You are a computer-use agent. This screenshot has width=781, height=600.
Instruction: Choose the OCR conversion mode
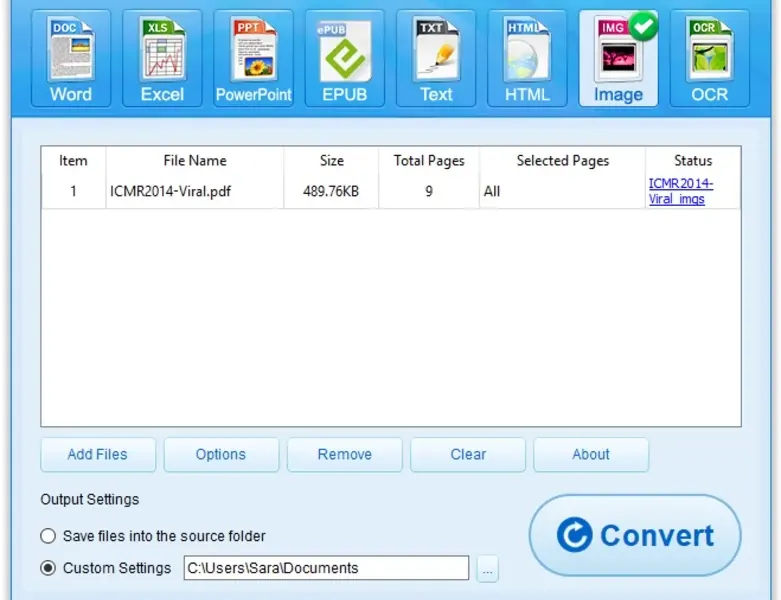[710, 58]
